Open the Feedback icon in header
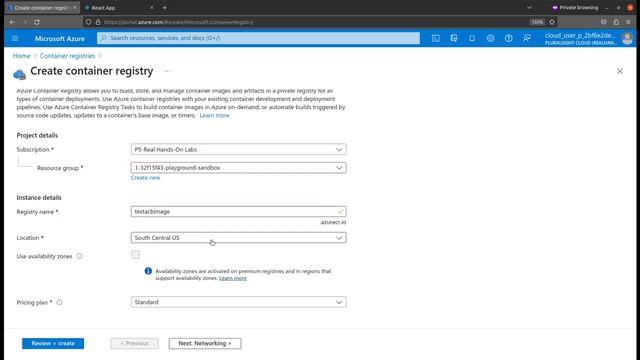Image resolution: width=640 pixels, height=360 pixels. pyautogui.click(x=527, y=38)
